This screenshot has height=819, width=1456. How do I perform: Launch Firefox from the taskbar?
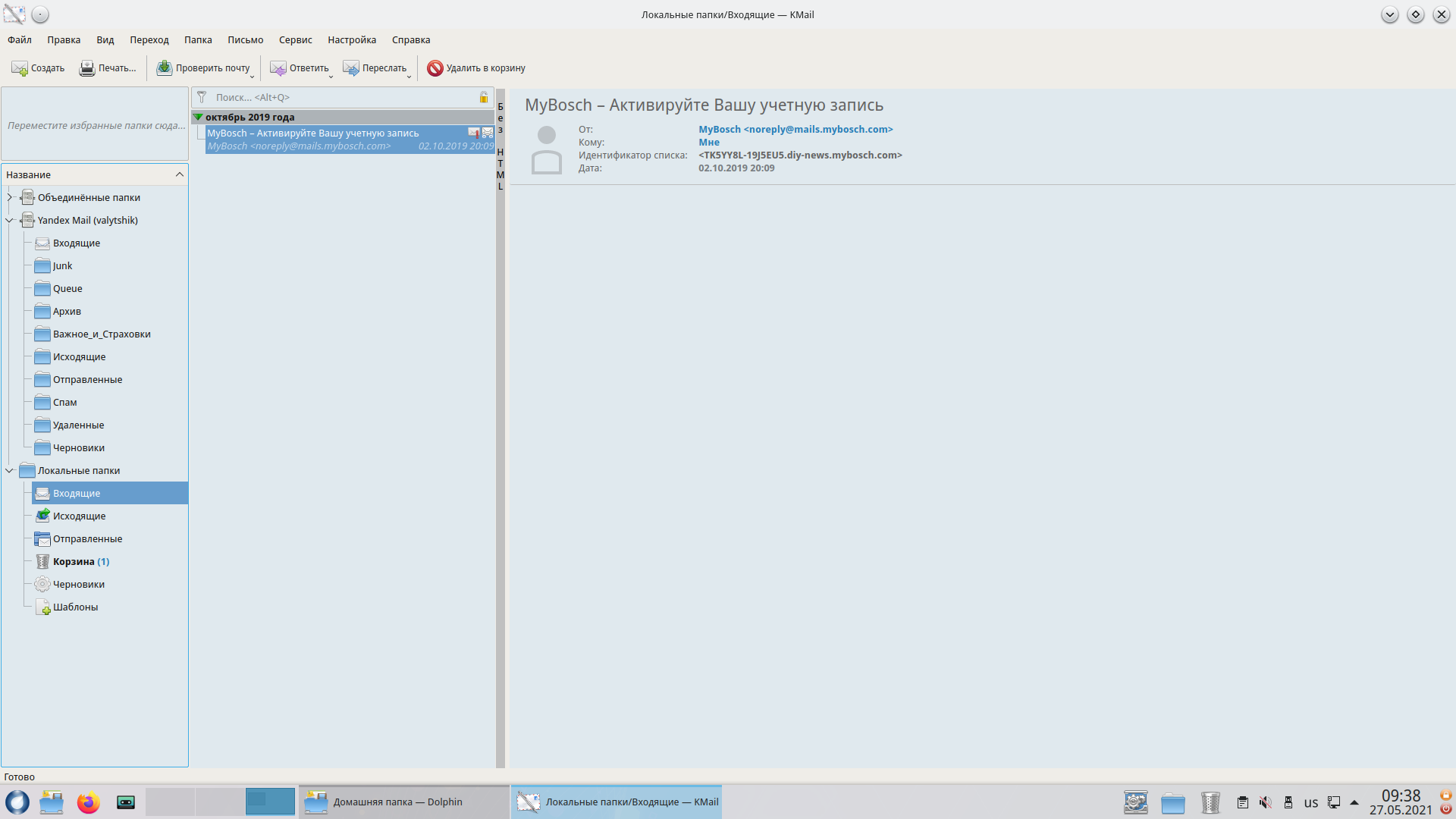[89, 802]
